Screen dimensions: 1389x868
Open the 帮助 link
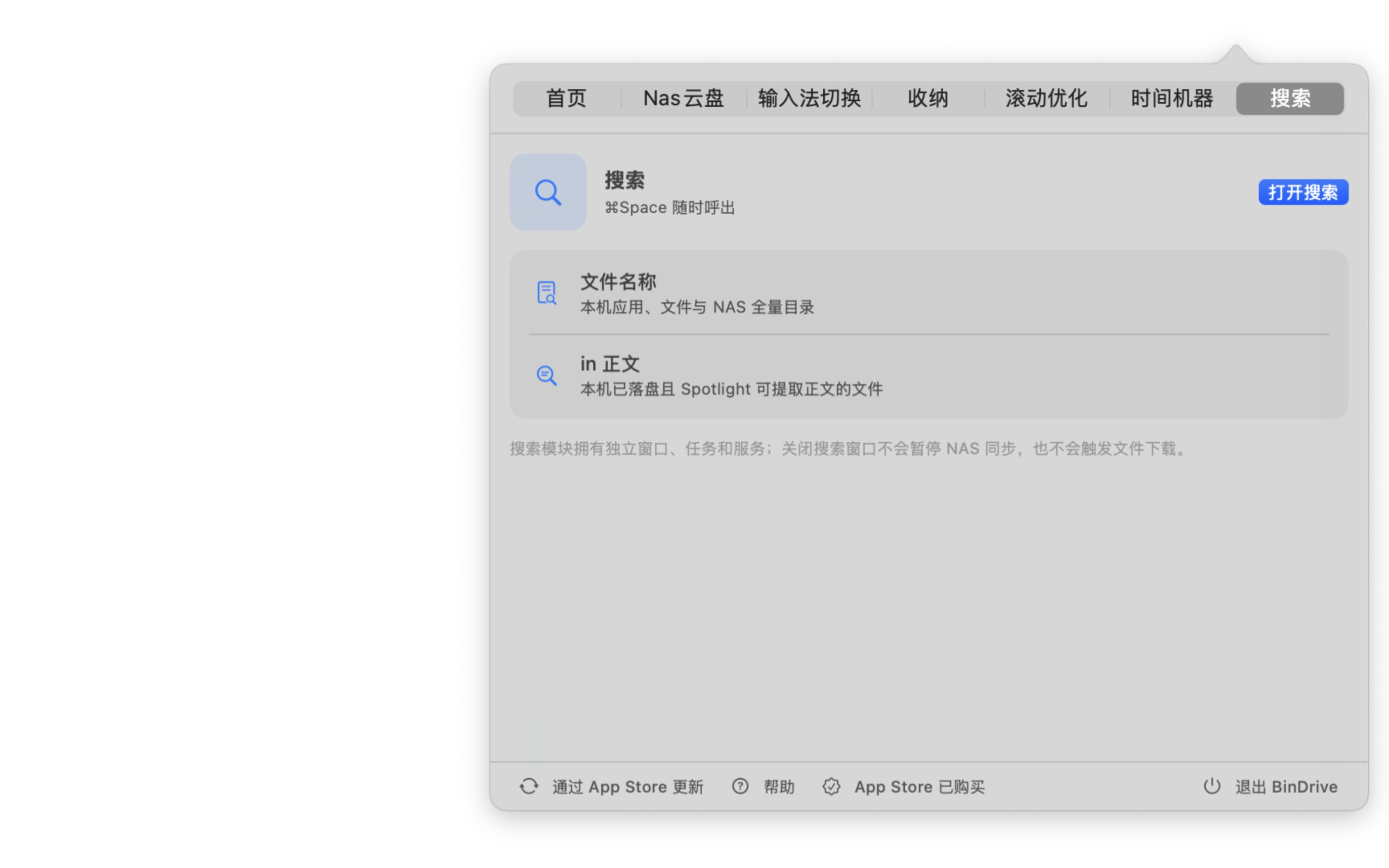[x=779, y=787]
